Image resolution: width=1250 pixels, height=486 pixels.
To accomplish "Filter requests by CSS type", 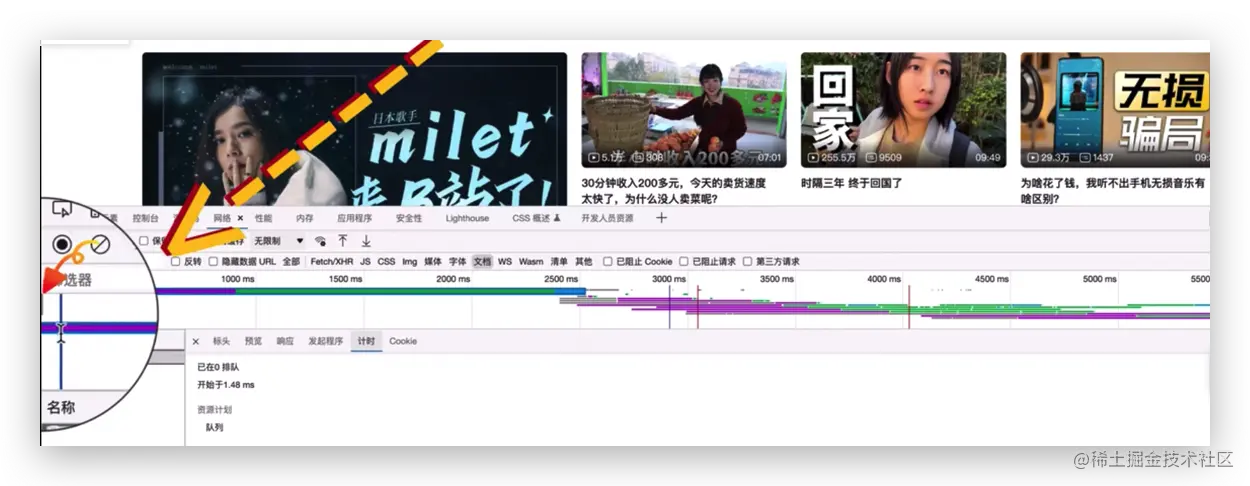I will pyautogui.click(x=386, y=262).
